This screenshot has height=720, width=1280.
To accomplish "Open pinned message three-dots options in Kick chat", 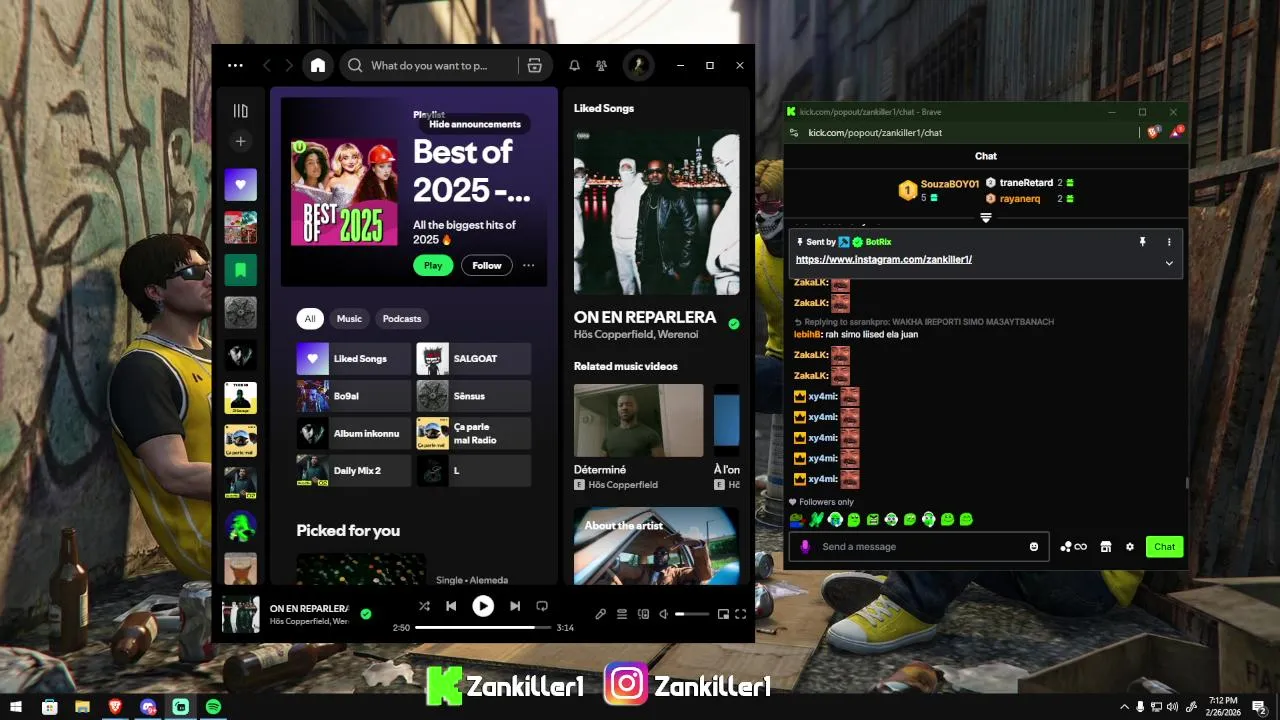I will [x=1169, y=242].
